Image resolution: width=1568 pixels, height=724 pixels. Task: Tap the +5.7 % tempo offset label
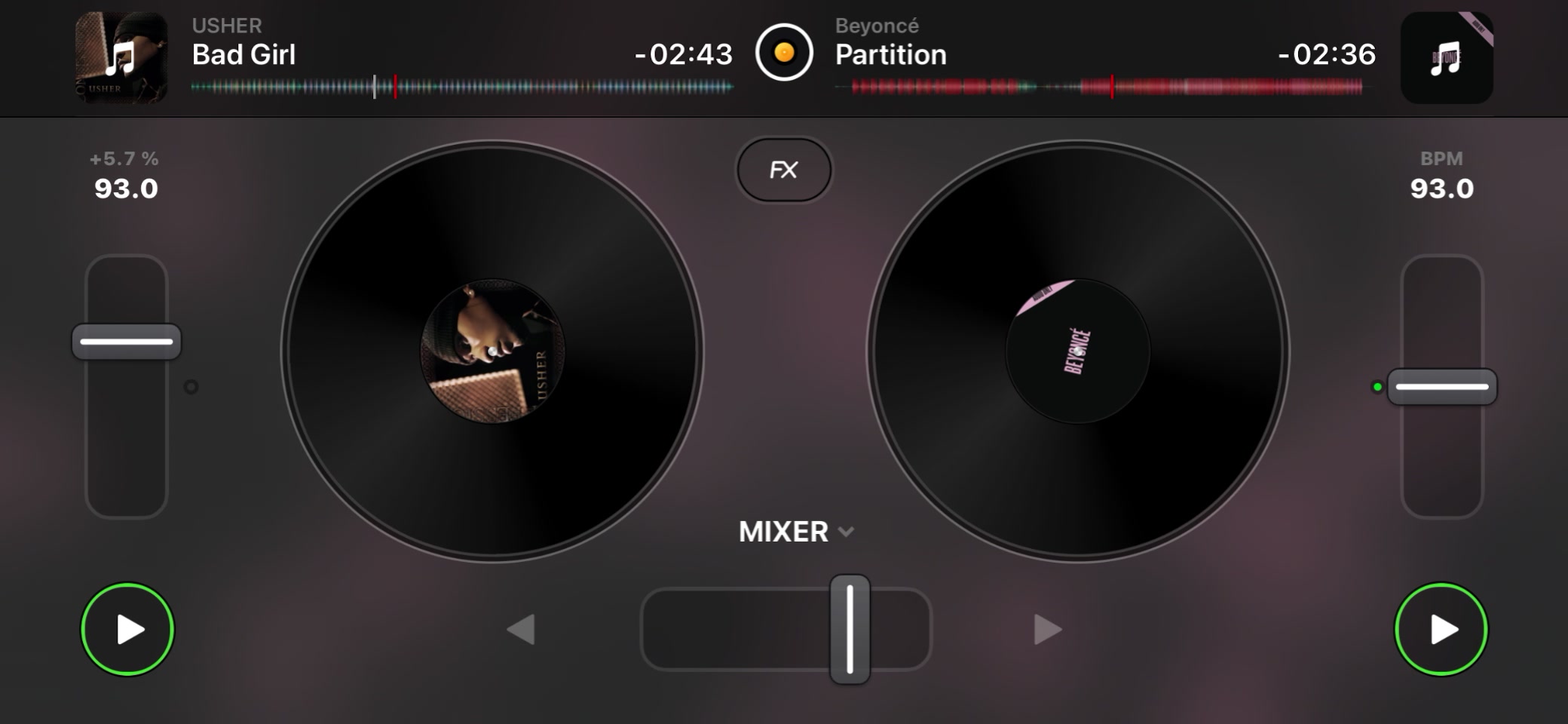[x=124, y=159]
